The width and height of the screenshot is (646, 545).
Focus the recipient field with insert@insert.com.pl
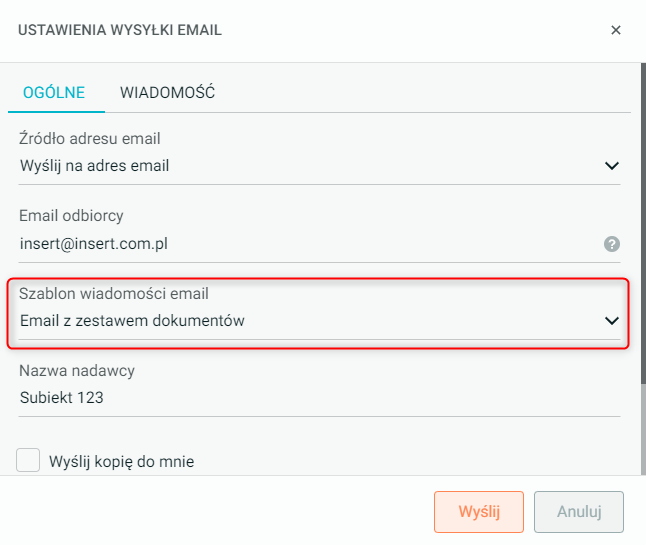tap(300, 243)
